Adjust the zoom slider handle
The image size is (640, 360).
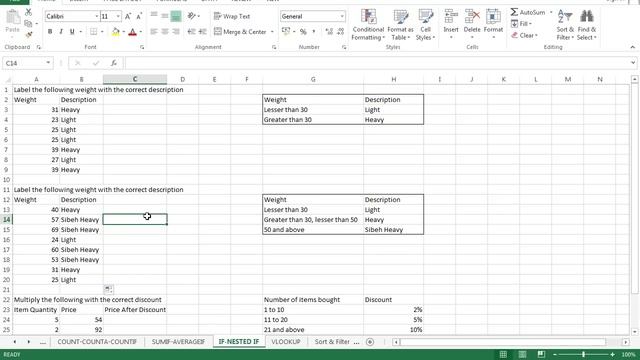tap(583, 354)
